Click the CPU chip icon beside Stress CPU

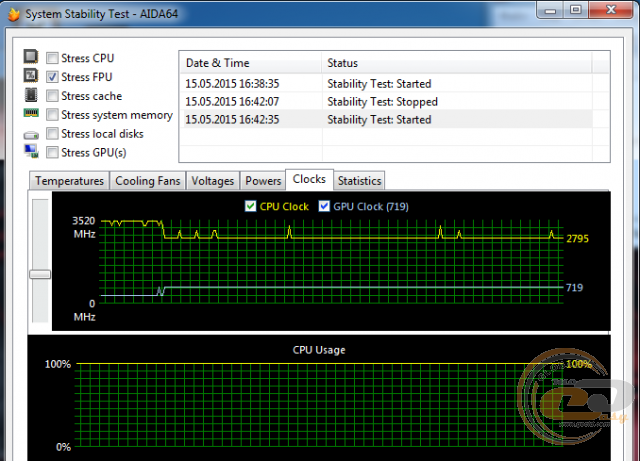click(x=31, y=56)
